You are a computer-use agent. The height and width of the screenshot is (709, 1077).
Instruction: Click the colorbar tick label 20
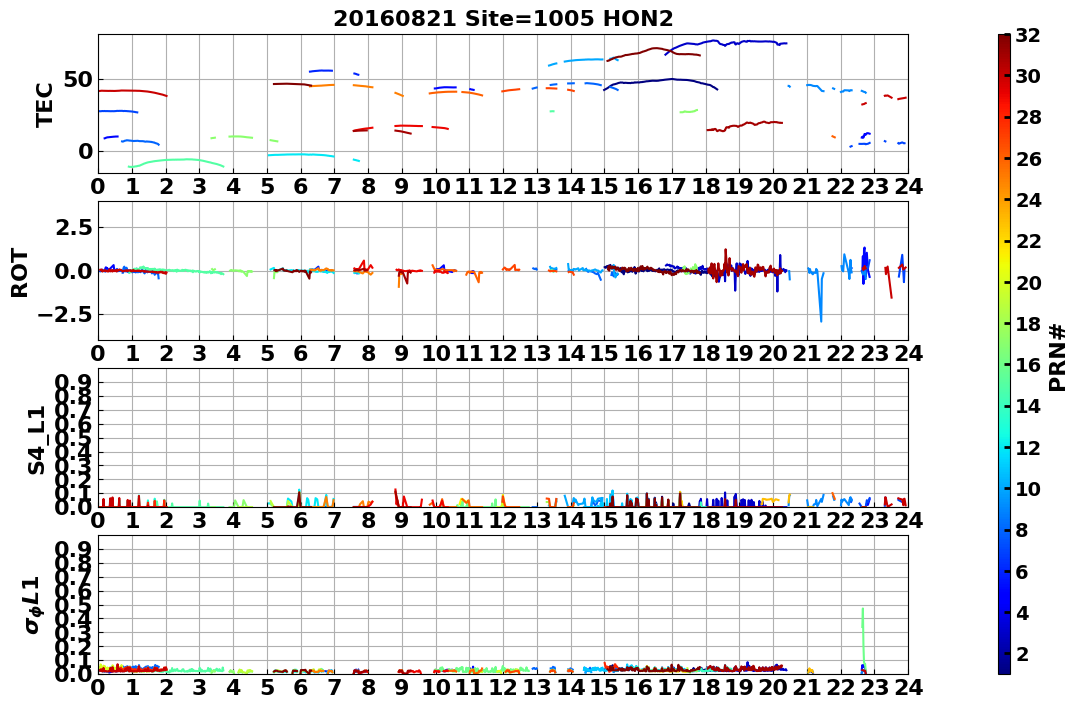pyautogui.click(x=1028, y=282)
